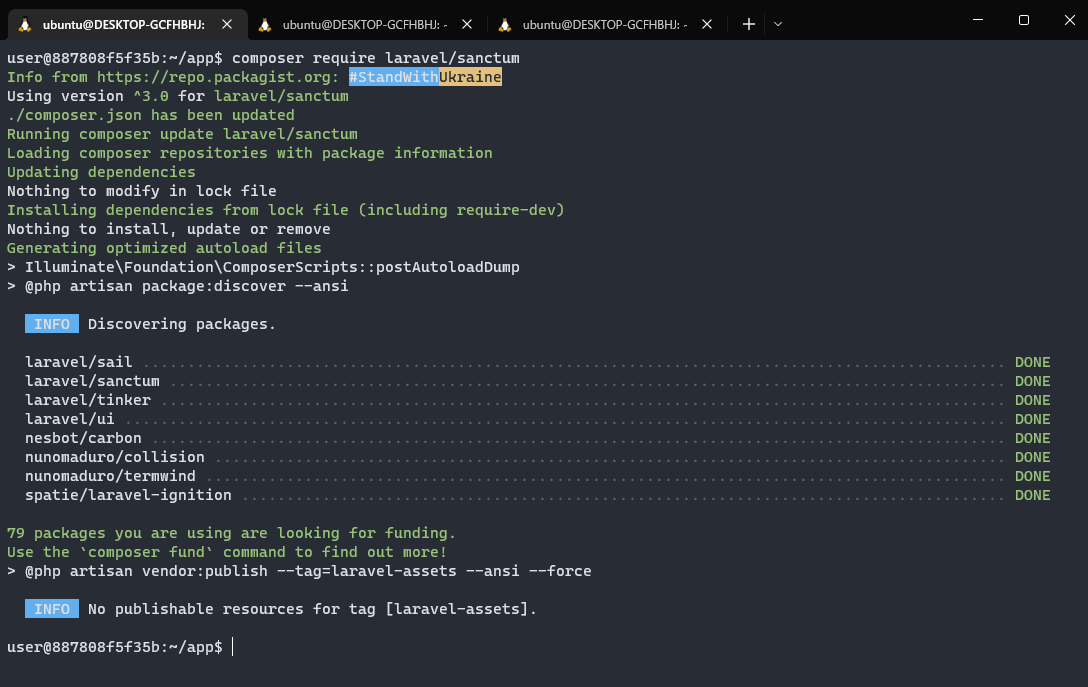The height and width of the screenshot is (687, 1088).
Task: Click the 'laravel/sanctum' package row name
Action: [x=92, y=381]
